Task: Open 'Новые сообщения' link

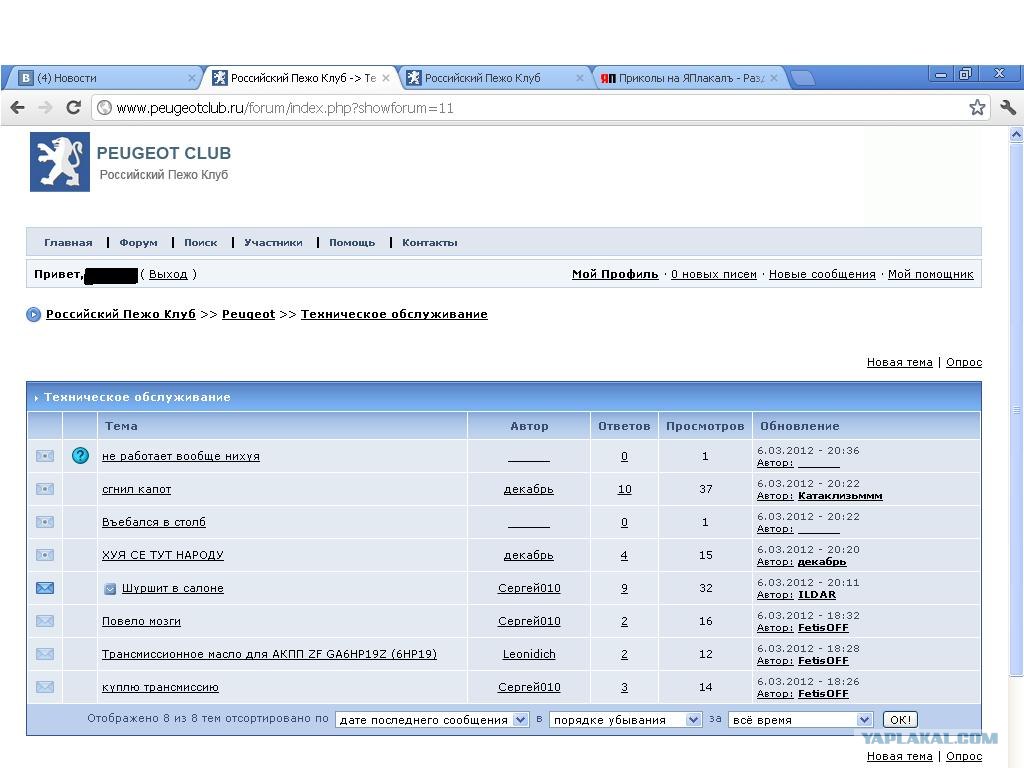Action: (x=822, y=274)
